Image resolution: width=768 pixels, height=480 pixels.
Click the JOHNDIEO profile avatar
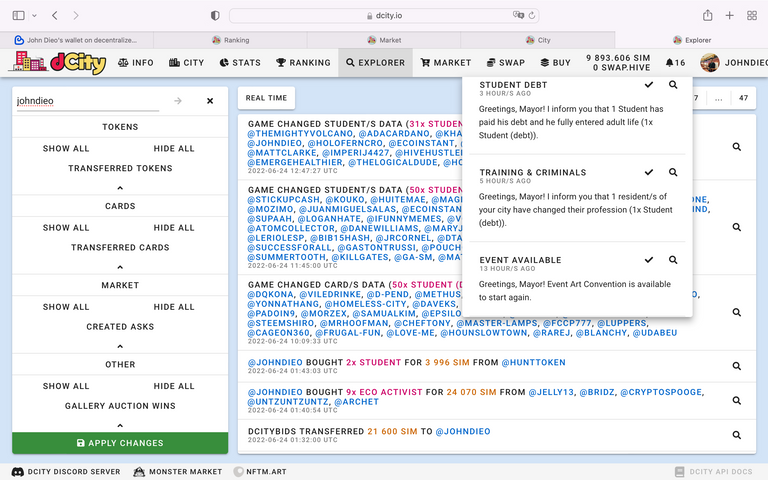[710, 63]
